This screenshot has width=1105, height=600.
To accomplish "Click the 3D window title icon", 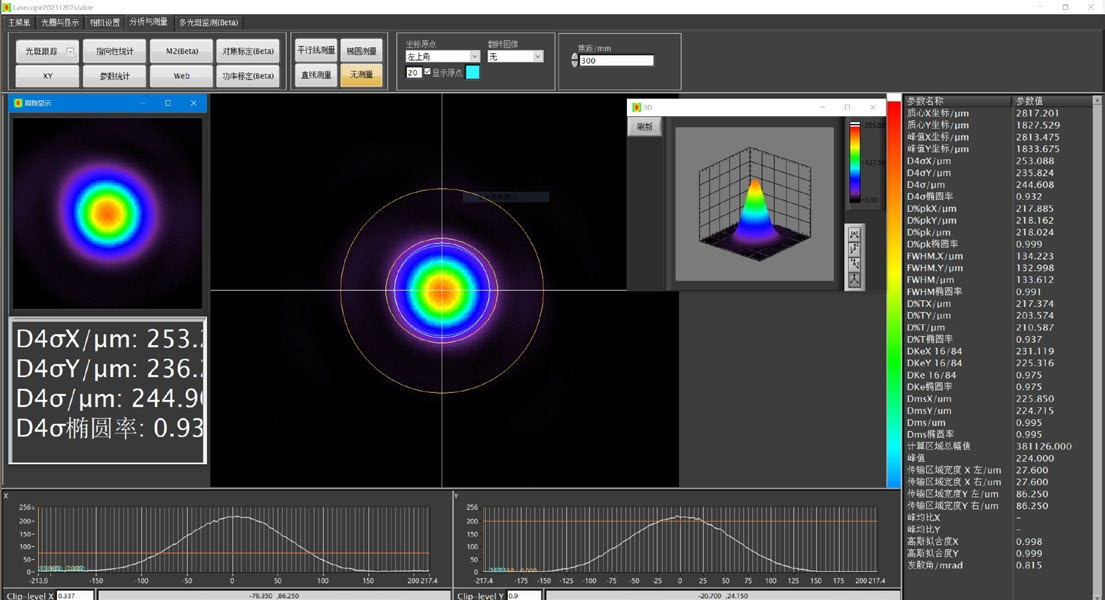I will [636, 107].
